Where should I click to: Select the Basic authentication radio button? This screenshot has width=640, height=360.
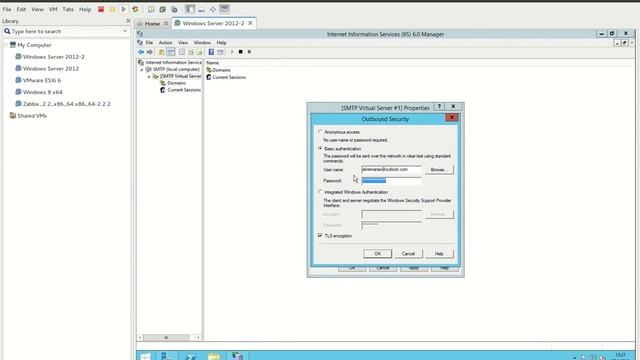click(x=320, y=149)
